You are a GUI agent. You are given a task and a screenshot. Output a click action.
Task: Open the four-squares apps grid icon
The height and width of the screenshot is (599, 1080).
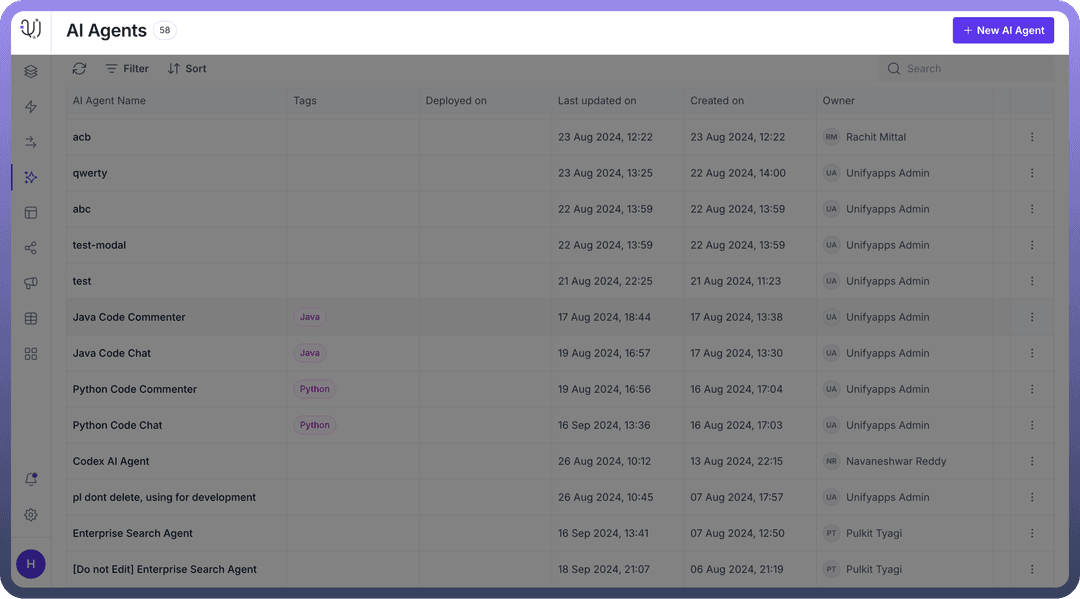coord(31,354)
